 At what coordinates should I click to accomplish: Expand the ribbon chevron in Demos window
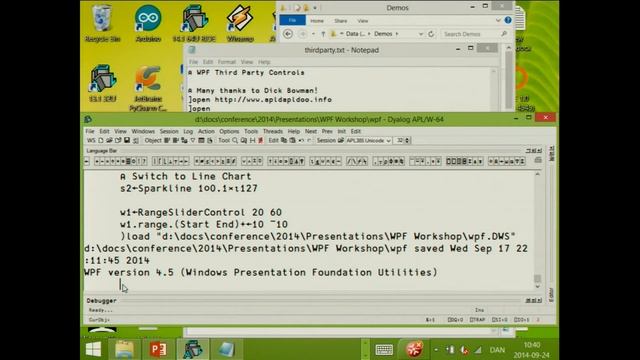pos(498,20)
